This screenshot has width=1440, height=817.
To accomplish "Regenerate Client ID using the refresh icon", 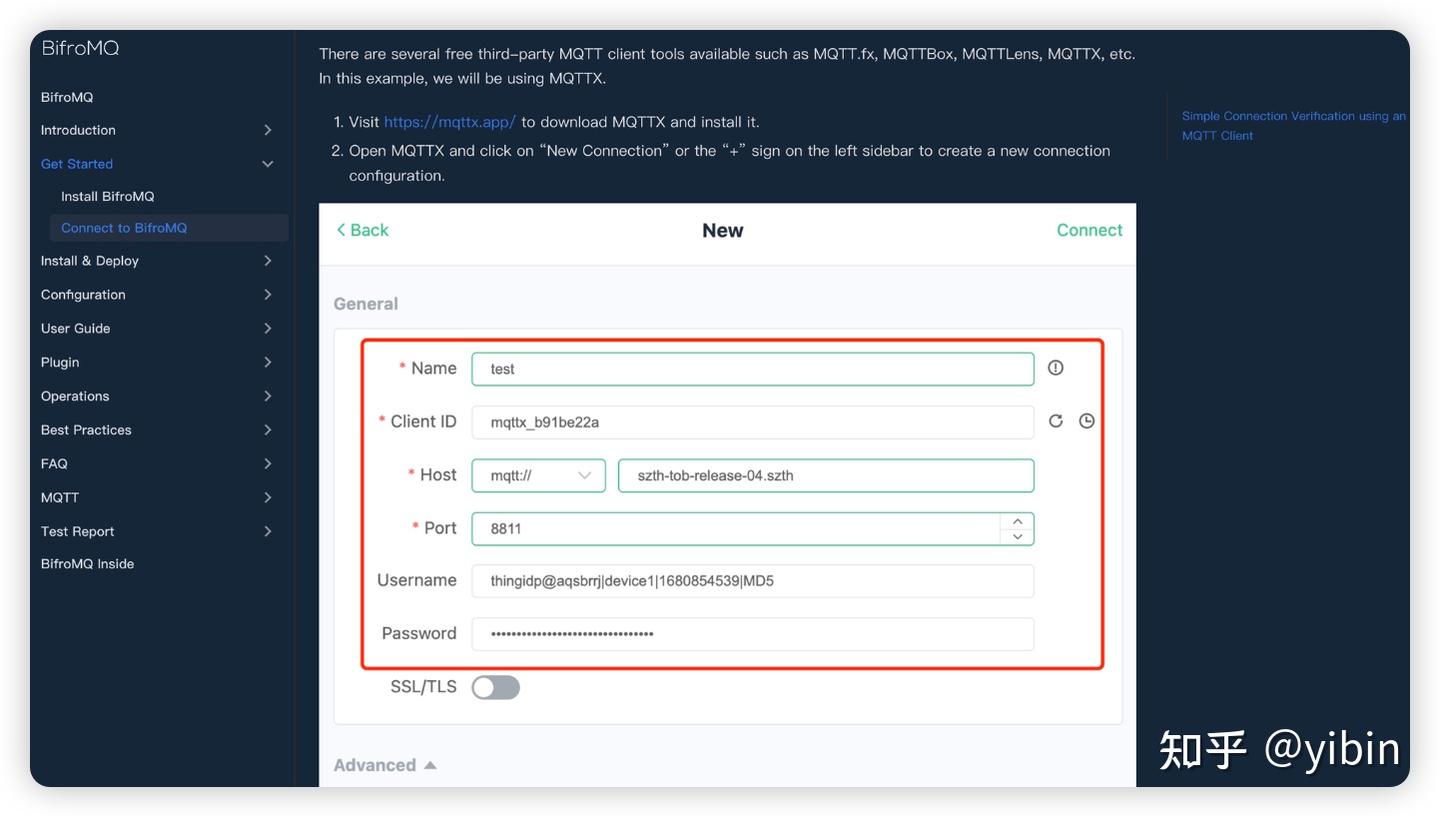I will point(1055,421).
